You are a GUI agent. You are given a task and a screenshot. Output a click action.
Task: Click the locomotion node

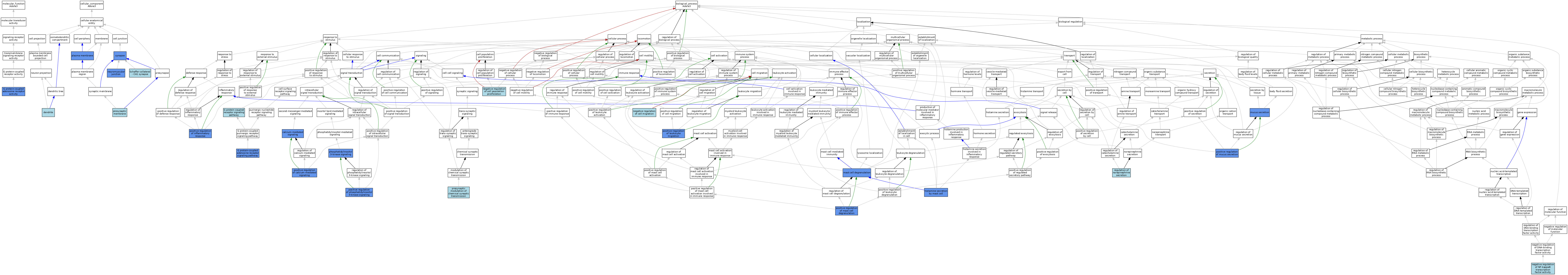coord(644,39)
